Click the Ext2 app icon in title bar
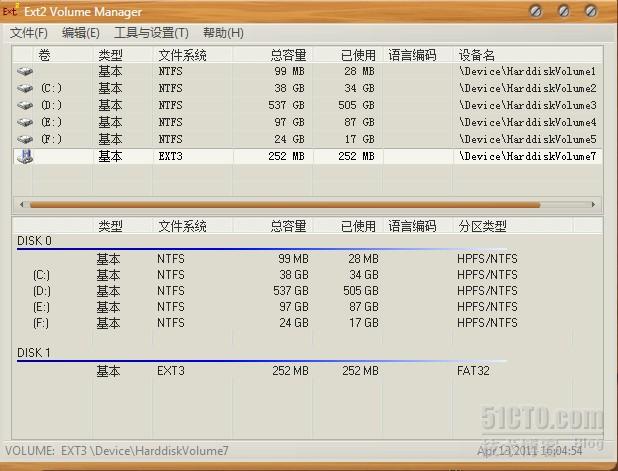618x471 pixels. pos(10,11)
